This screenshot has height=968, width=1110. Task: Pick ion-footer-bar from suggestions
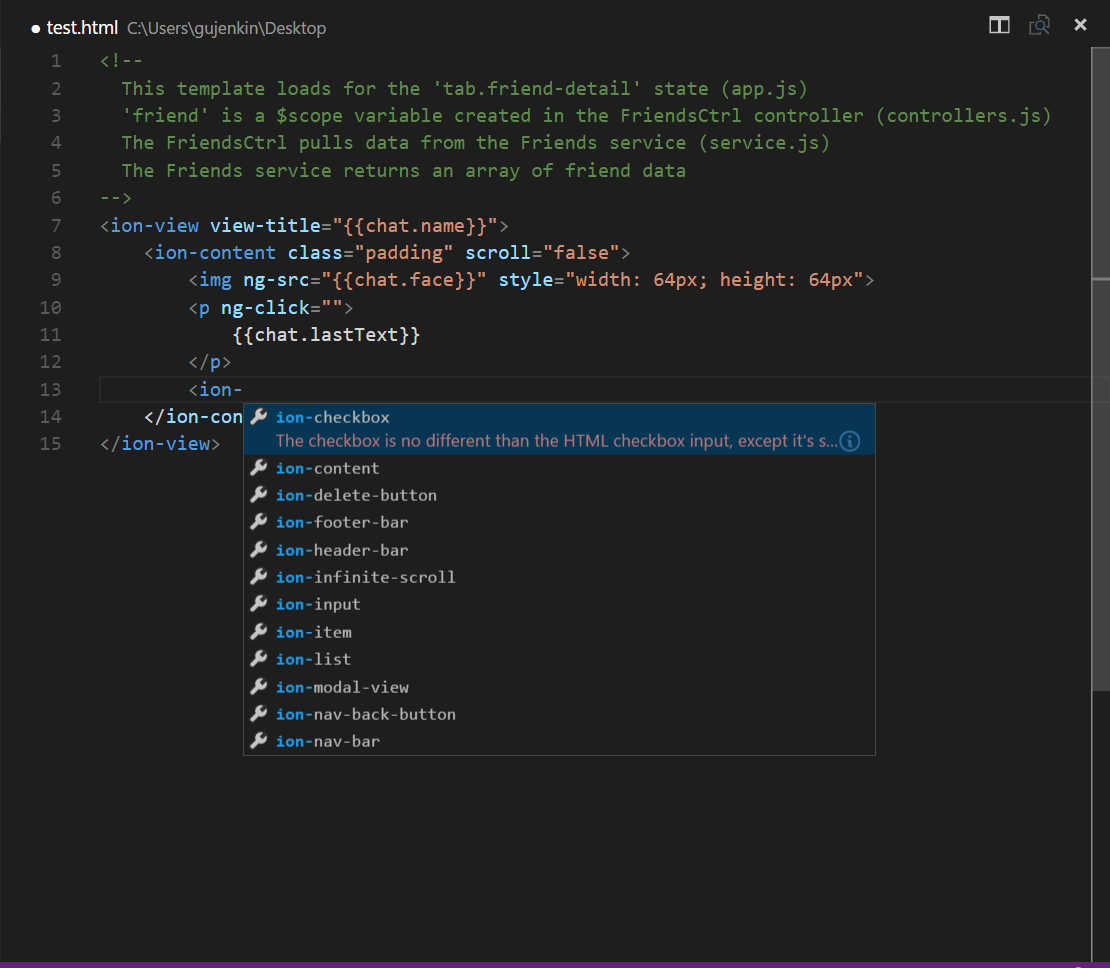pyautogui.click(x=342, y=522)
